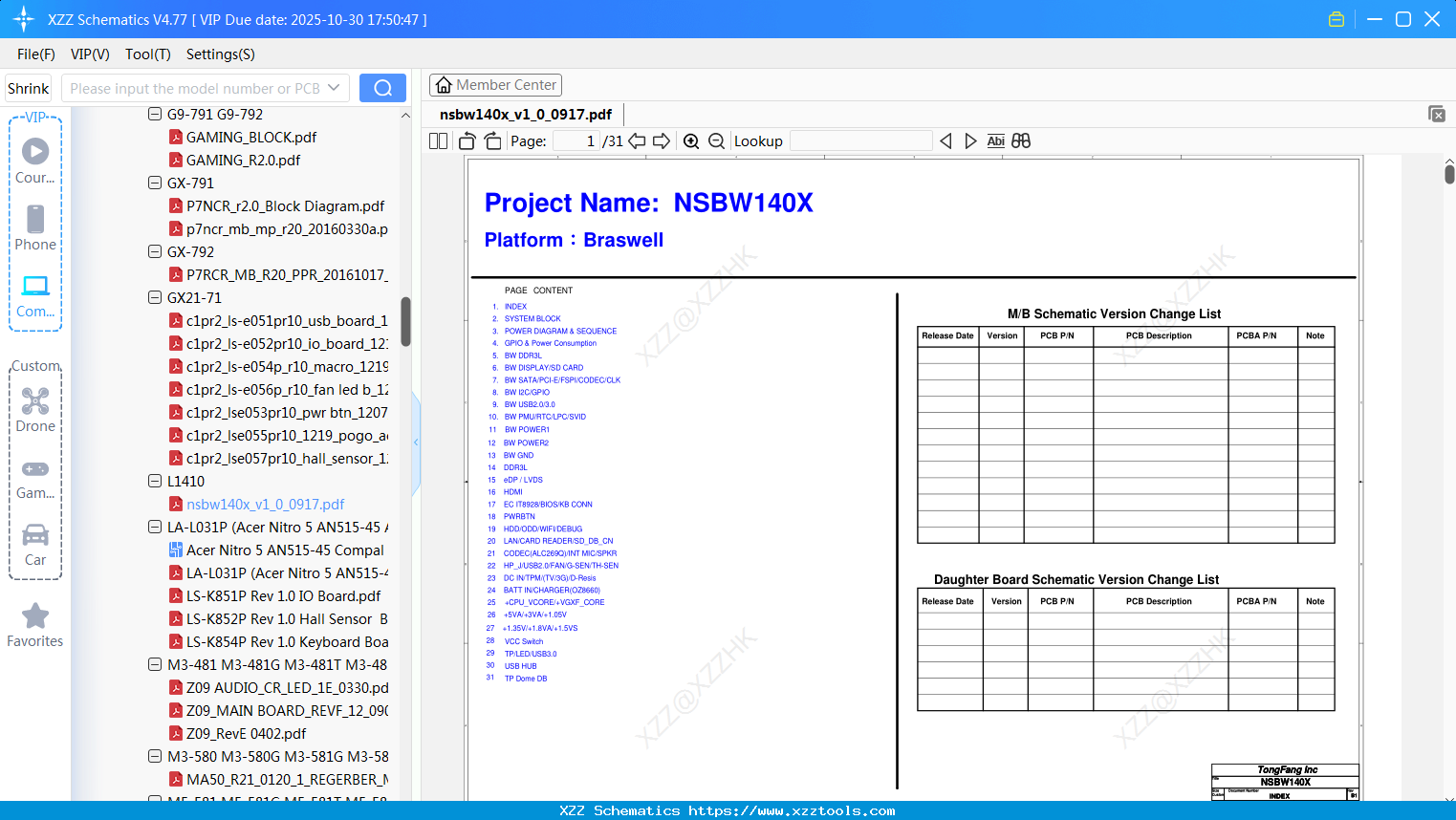The width and height of the screenshot is (1456, 820).
Task: Select the Computer category icon
Action: coord(35,286)
